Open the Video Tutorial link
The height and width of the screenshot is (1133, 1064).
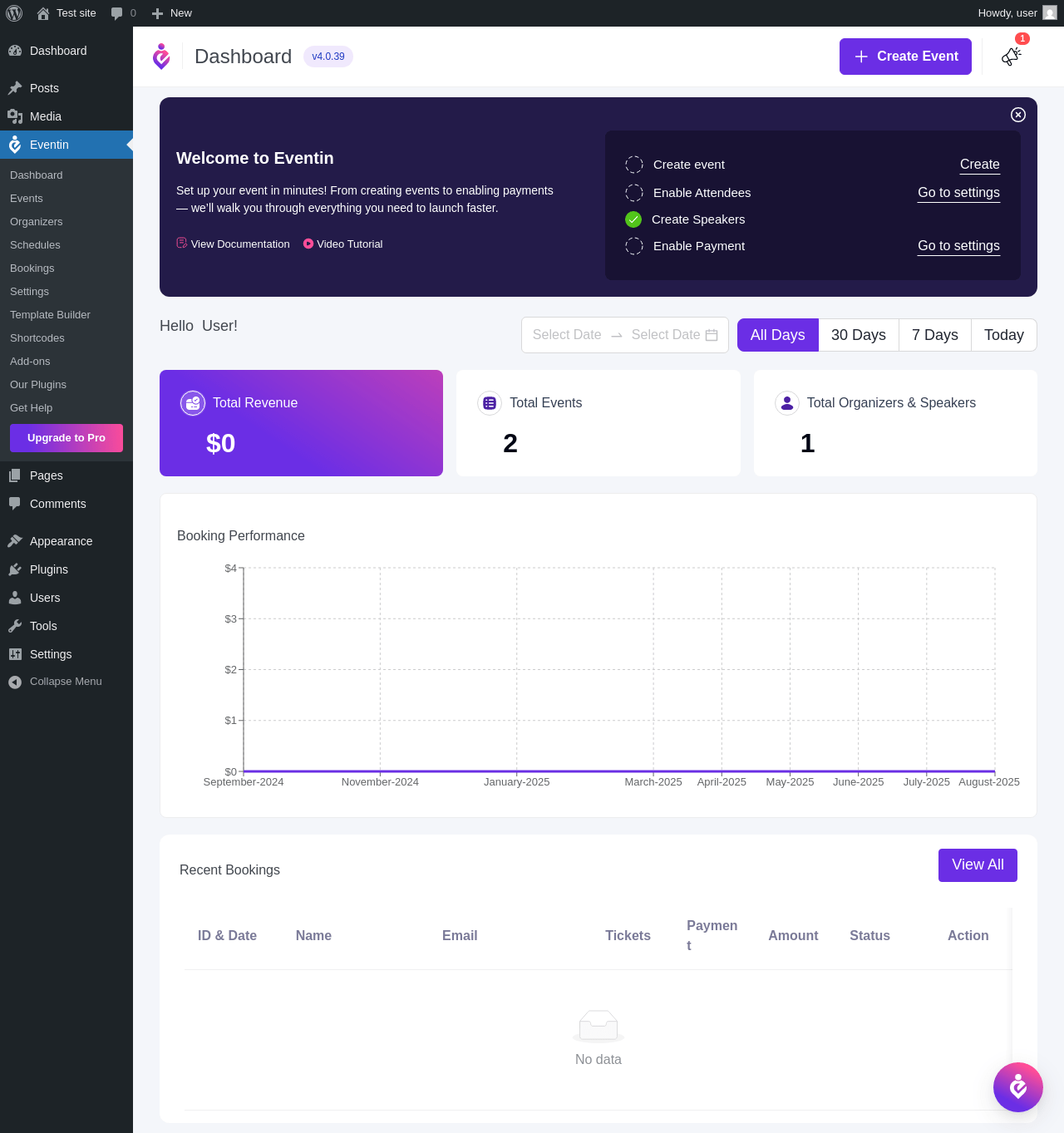[x=343, y=244]
